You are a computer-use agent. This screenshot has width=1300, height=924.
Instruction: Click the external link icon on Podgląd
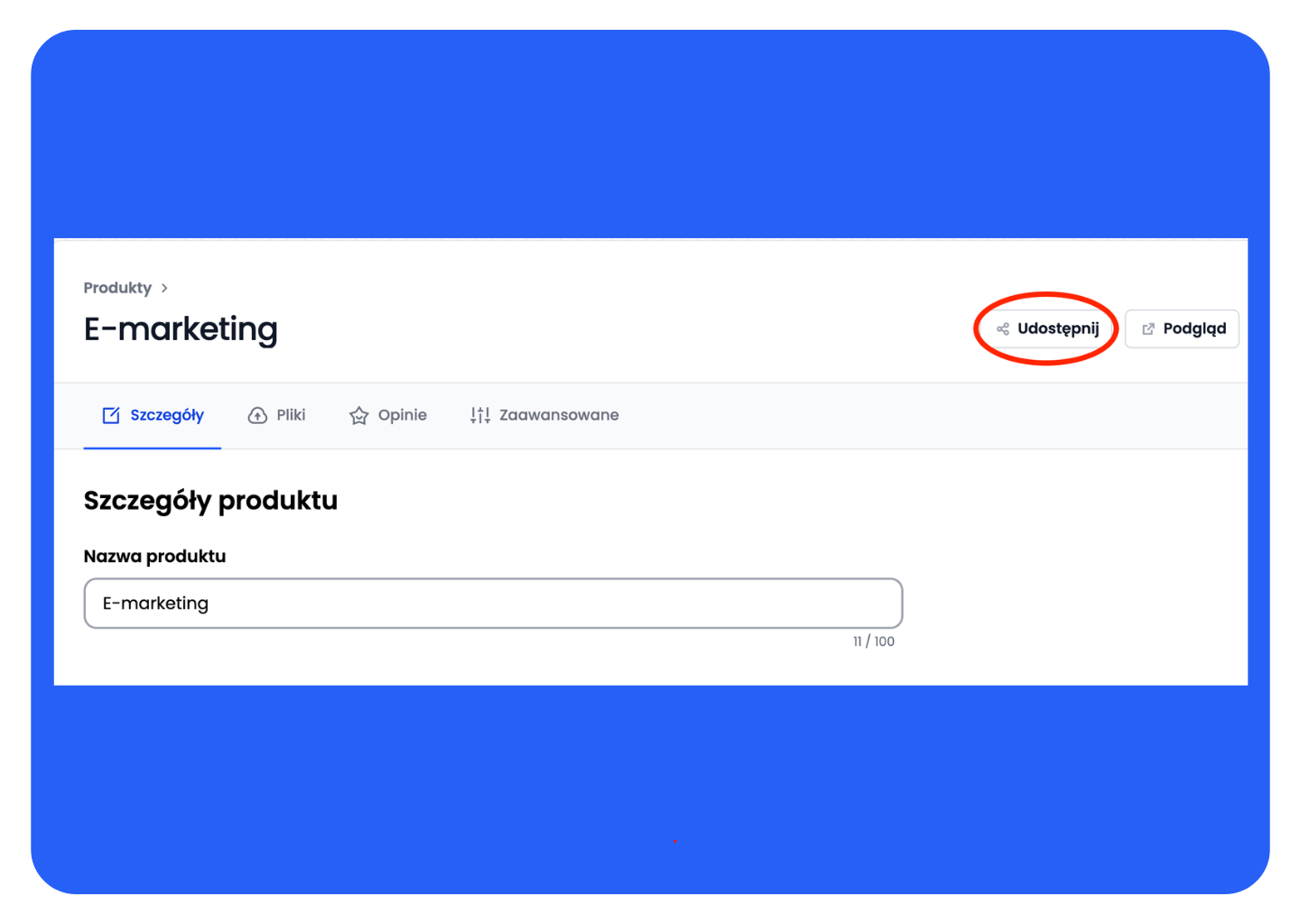coord(1148,329)
